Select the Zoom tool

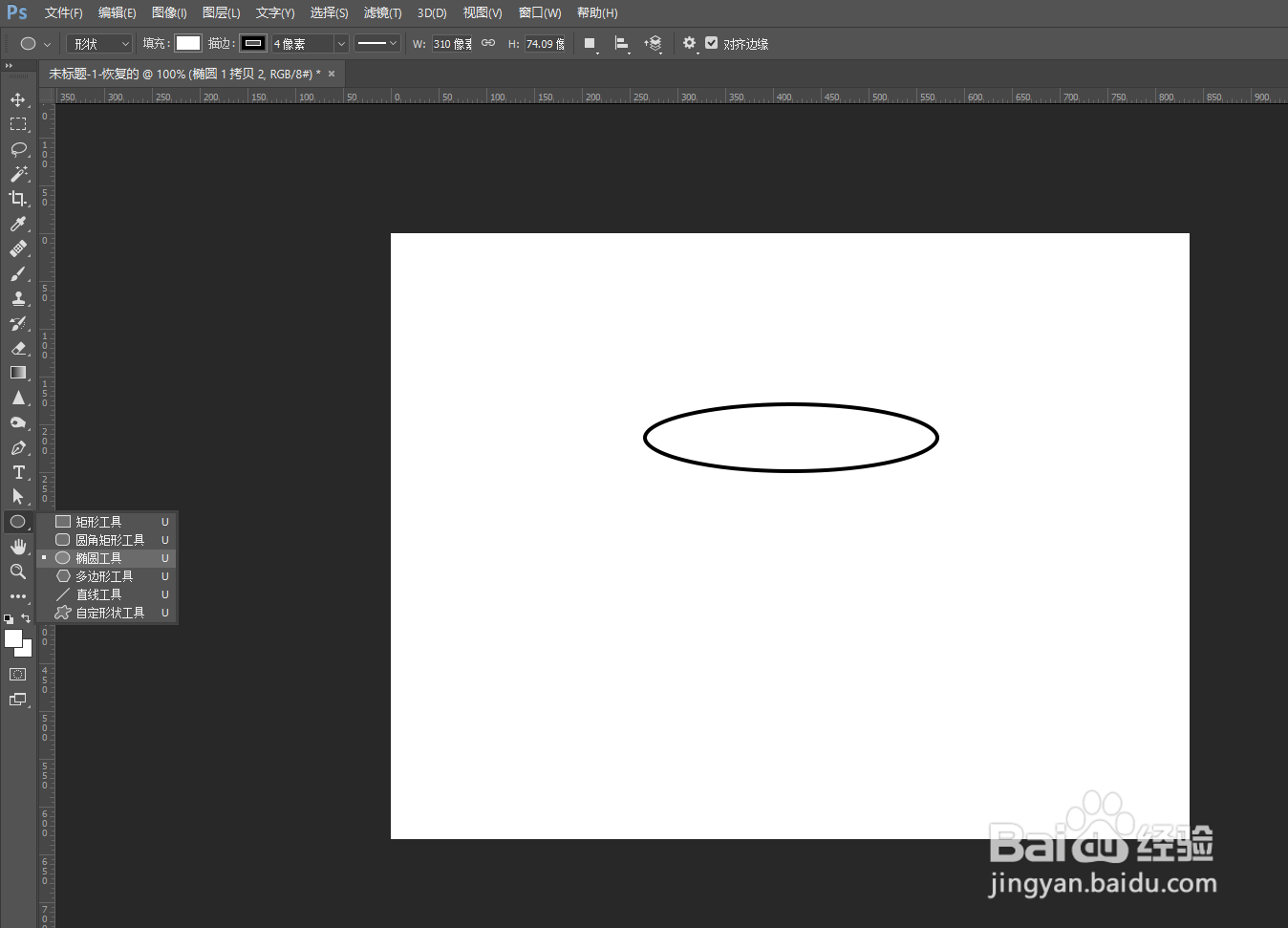tap(18, 572)
